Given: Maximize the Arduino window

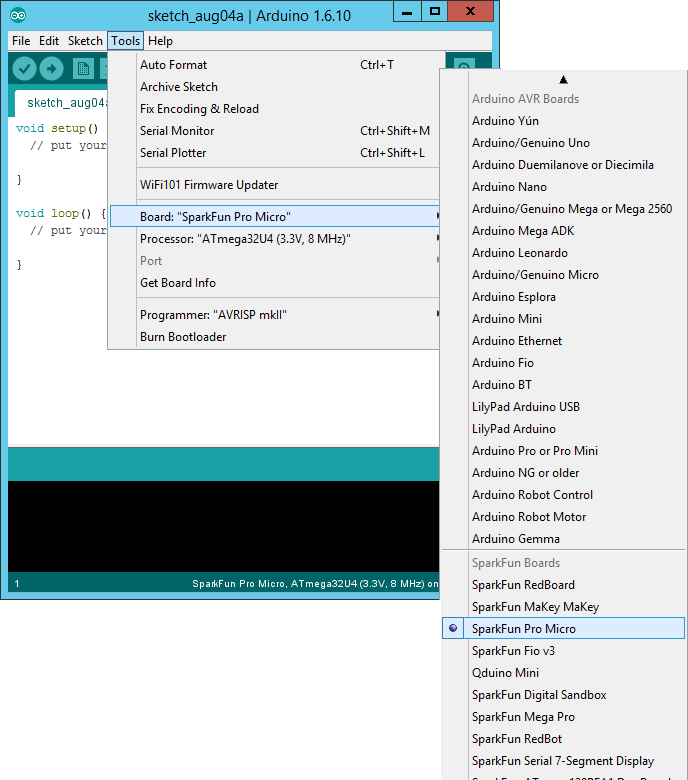Looking at the screenshot, I should coord(434,12).
